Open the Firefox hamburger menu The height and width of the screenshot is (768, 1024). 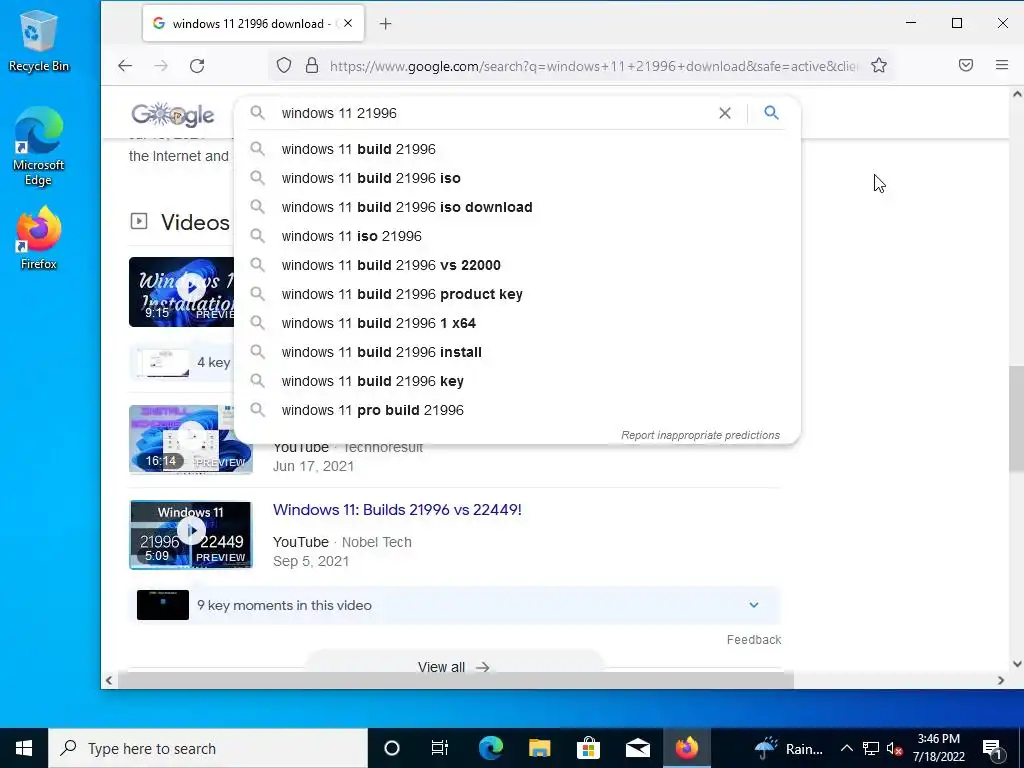coord(1002,65)
